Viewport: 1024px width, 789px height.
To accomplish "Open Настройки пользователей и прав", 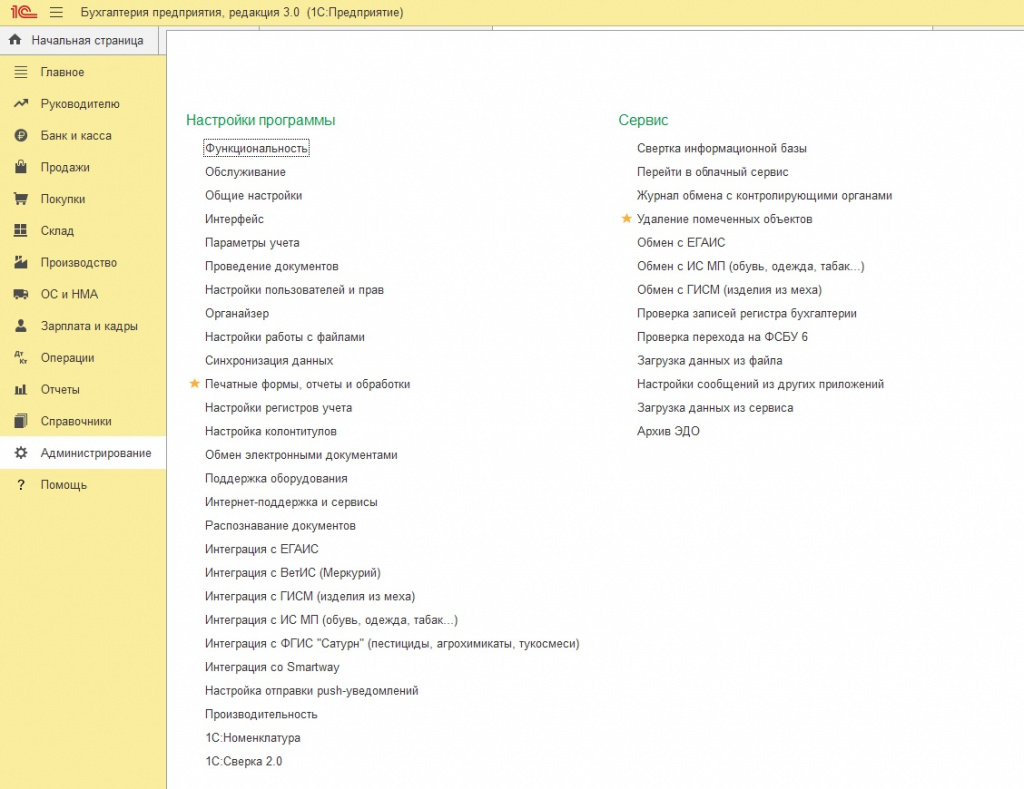I will (x=294, y=289).
